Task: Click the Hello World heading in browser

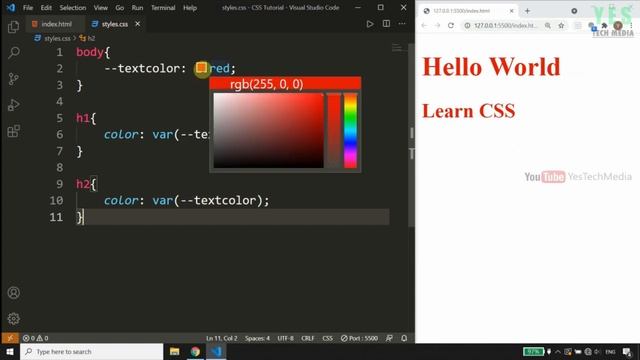Action: coord(491,67)
